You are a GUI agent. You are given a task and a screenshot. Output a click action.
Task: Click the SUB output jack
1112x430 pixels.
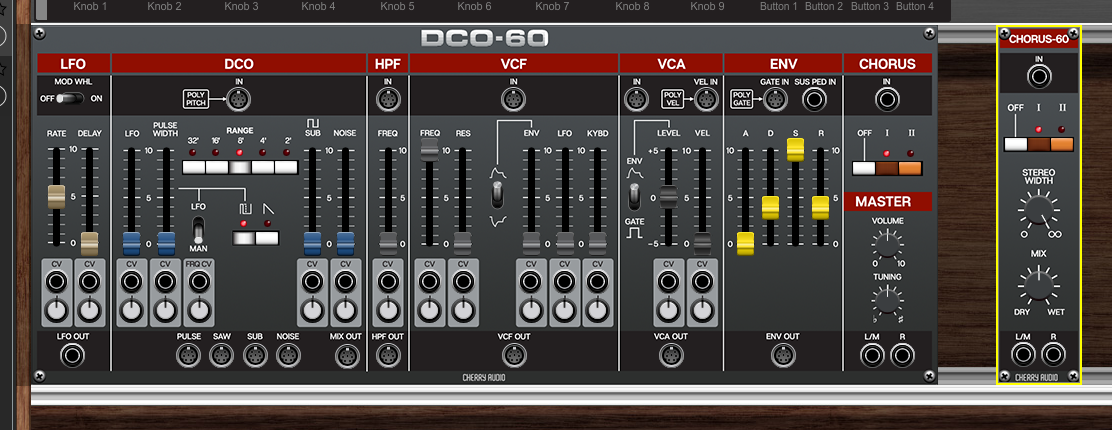(255, 354)
